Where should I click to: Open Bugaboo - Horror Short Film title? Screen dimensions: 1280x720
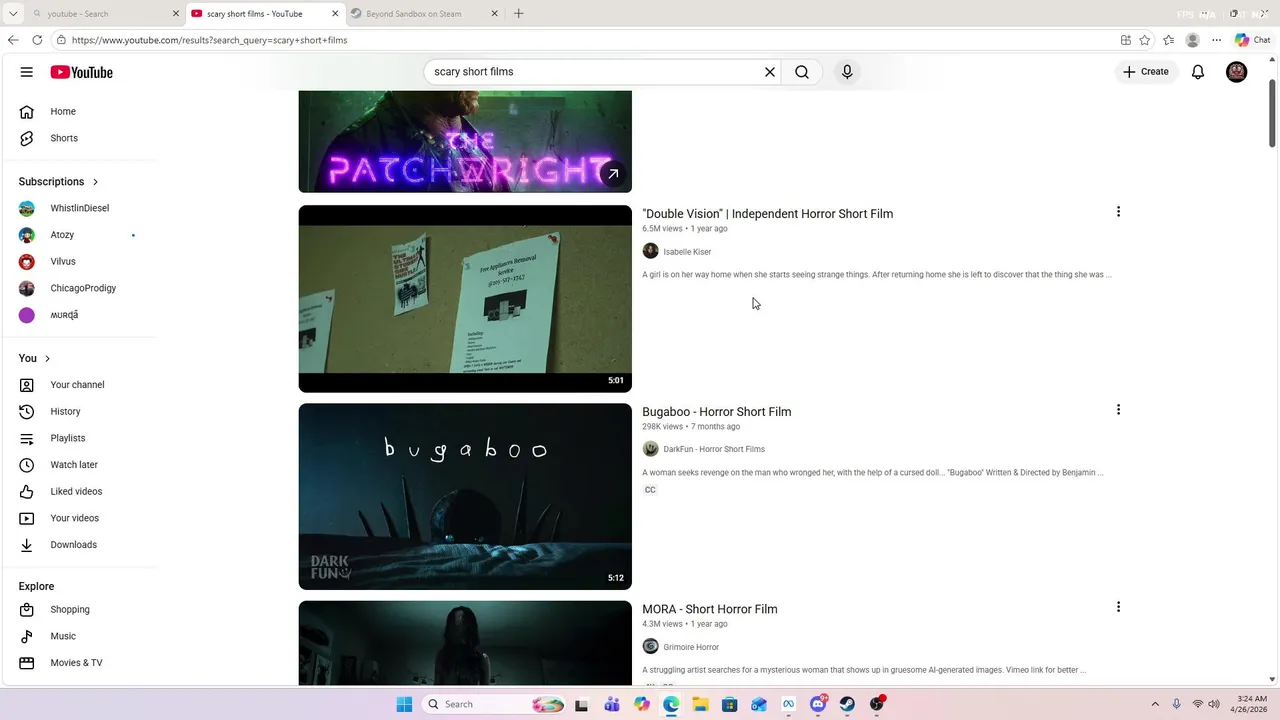[x=716, y=412]
